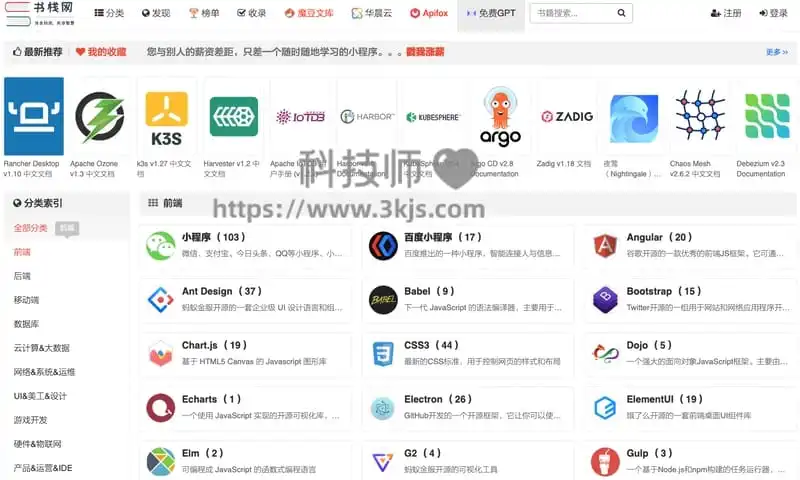Open the K3S yellow logo book

click(x=167, y=116)
